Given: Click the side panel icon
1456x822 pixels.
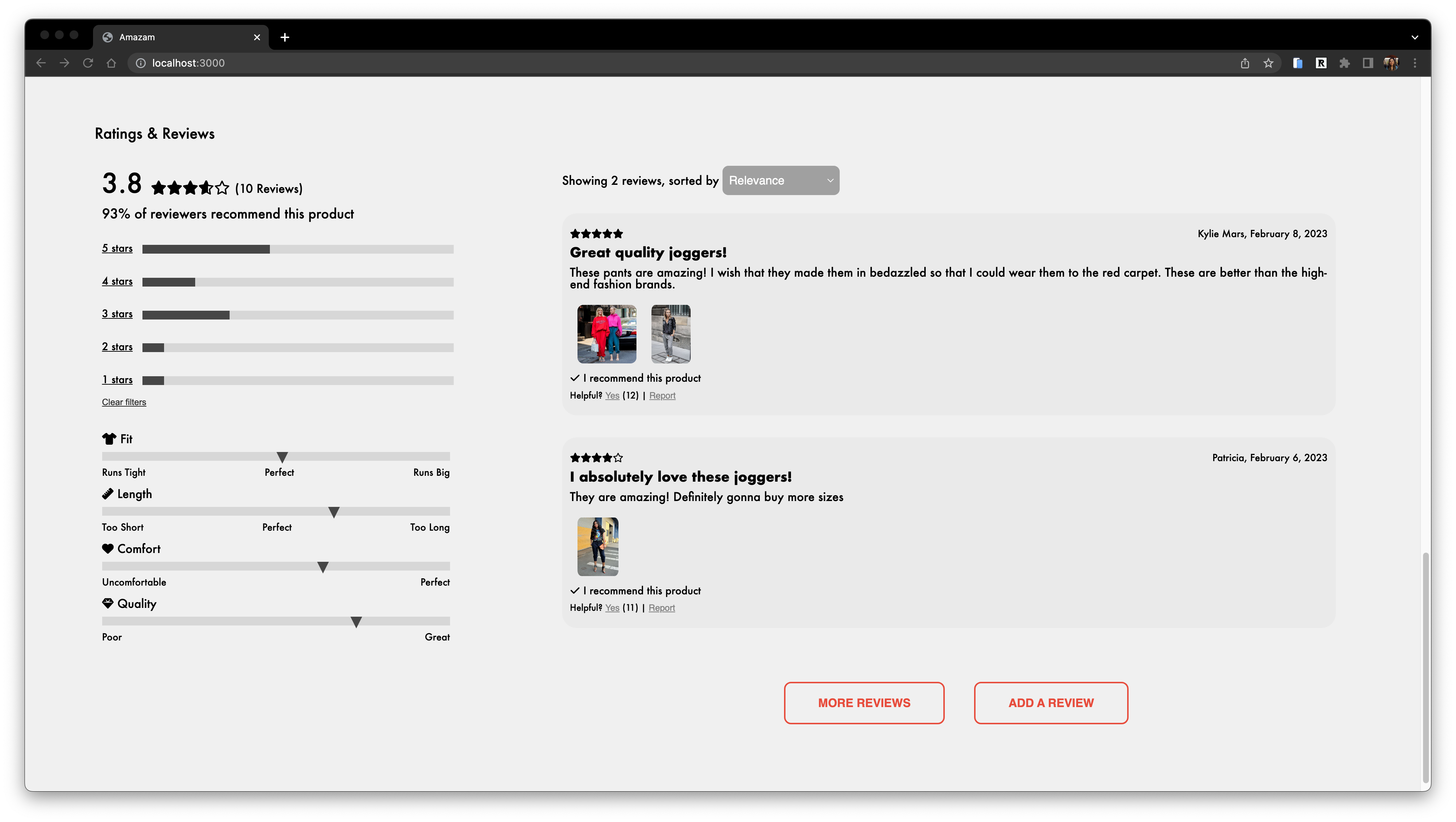Looking at the screenshot, I should [x=1367, y=63].
